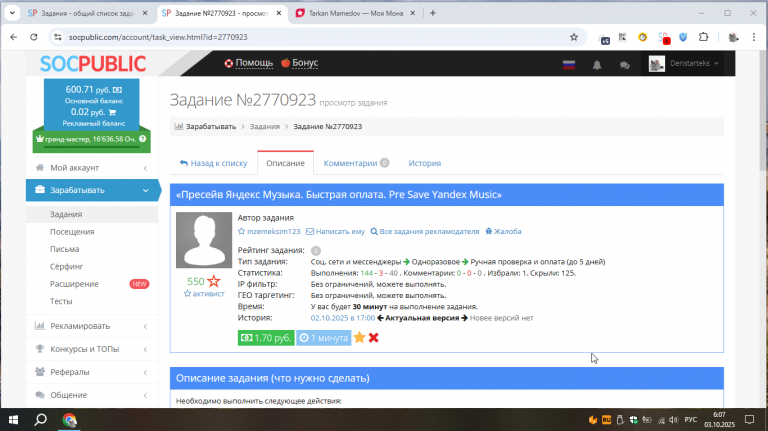Collapse the Зарабатывать section
Viewport: 768px width, 431px height.
(92, 190)
